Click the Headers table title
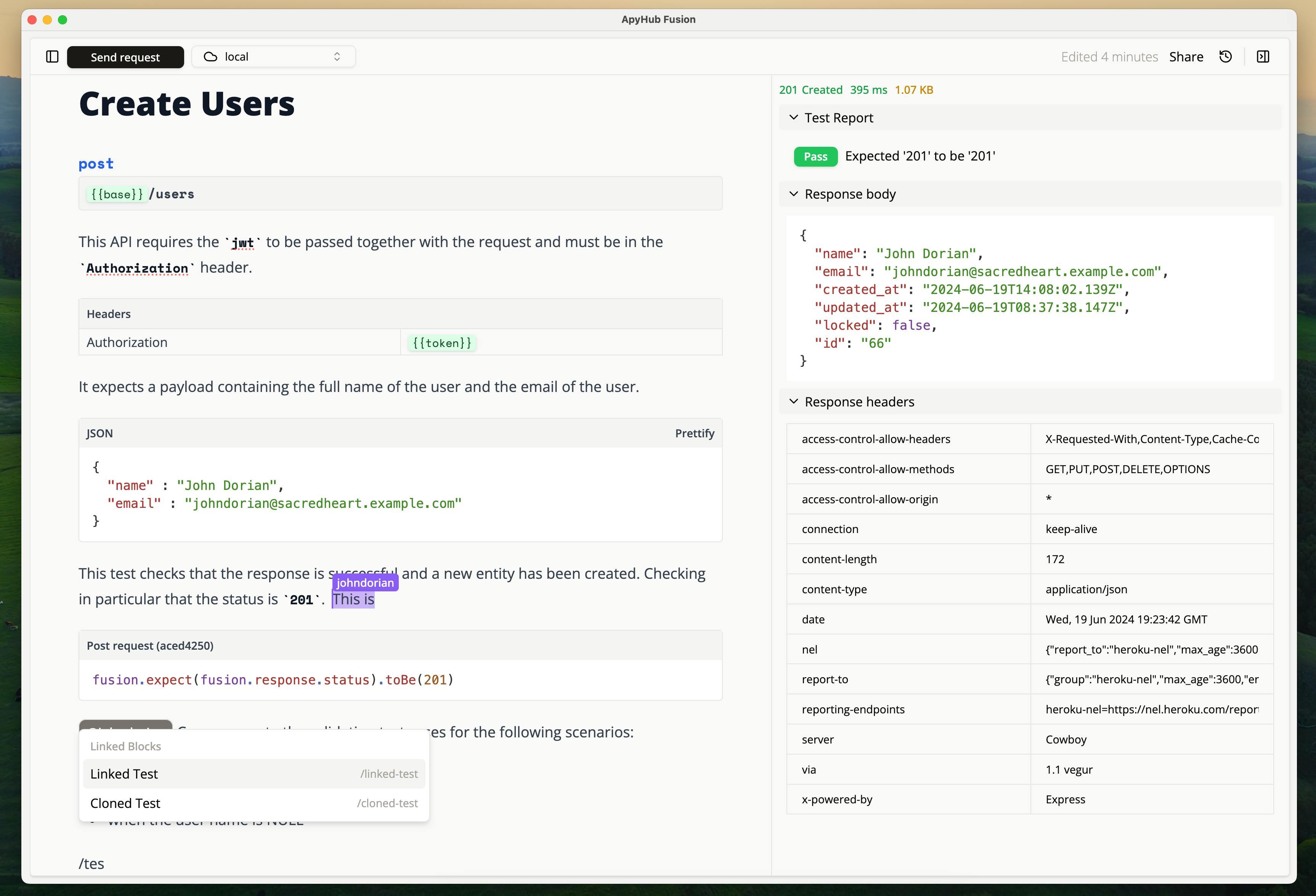 (109, 314)
